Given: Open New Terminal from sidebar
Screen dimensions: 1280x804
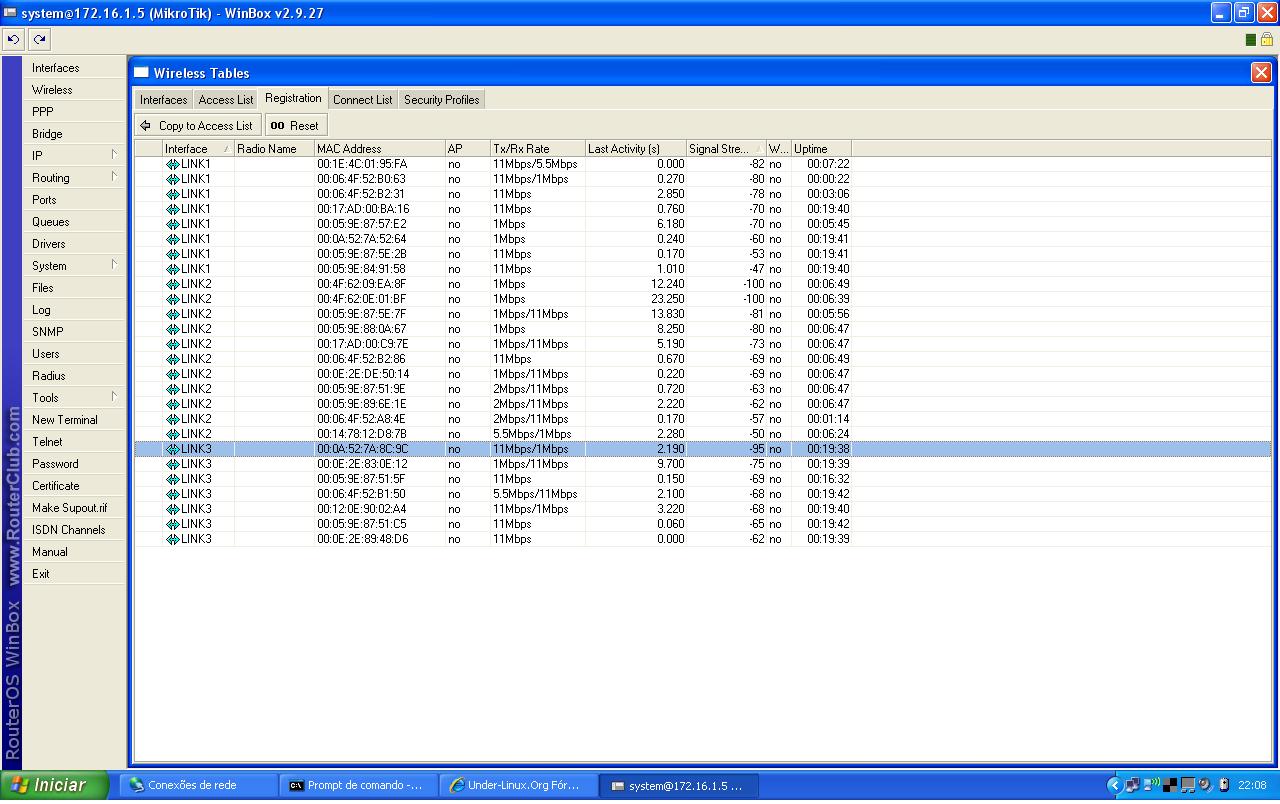Looking at the screenshot, I should tap(75, 420).
